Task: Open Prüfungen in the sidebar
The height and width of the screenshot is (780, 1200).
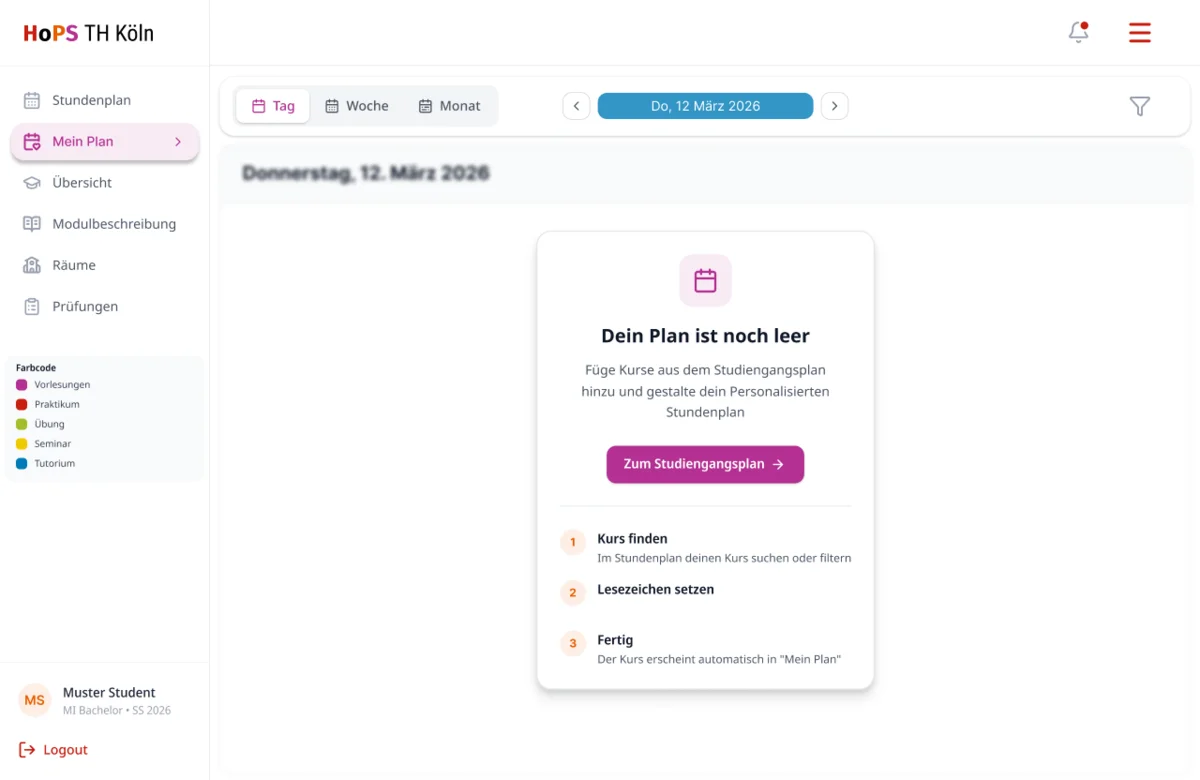Action: [85, 306]
